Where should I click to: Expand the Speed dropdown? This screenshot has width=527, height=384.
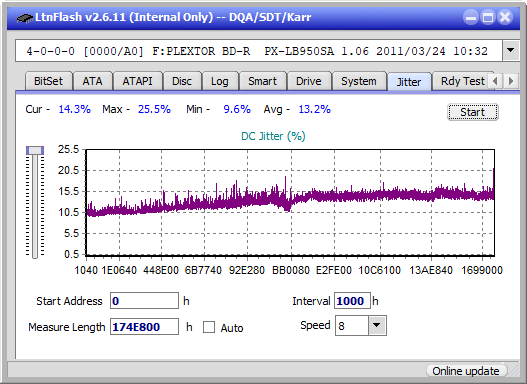377,326
